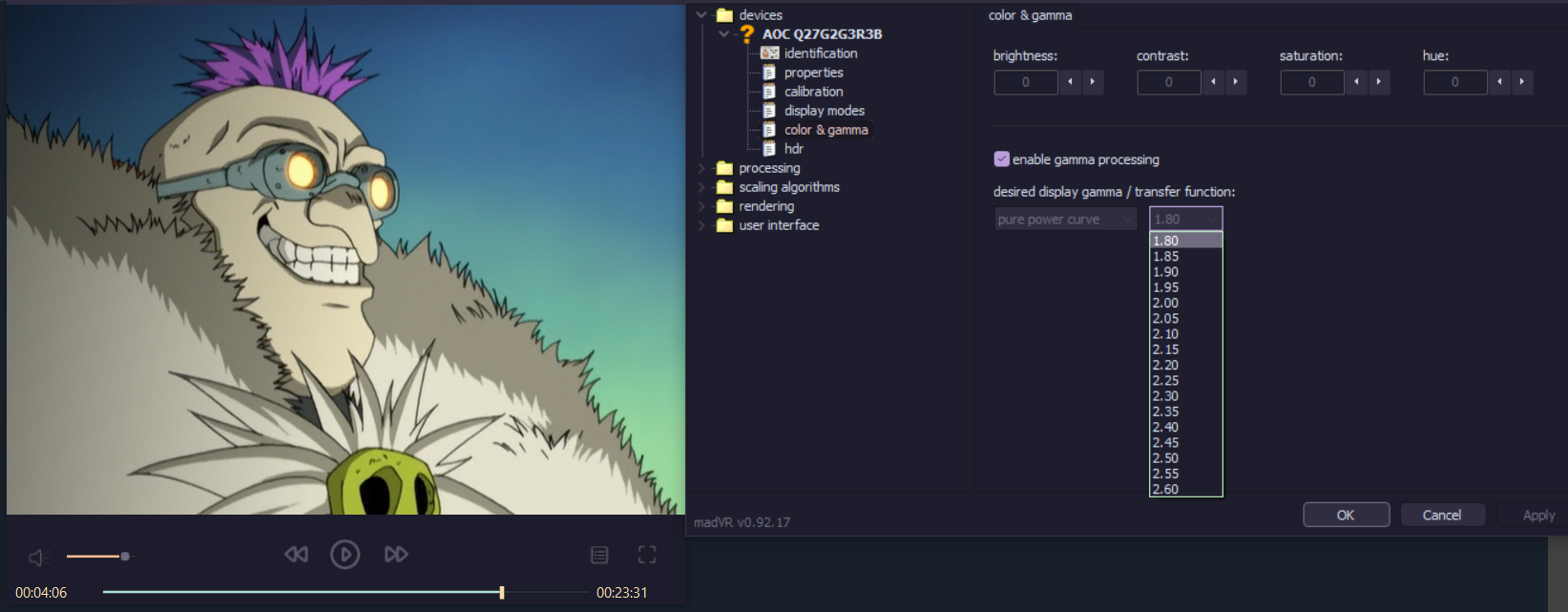
Task: Select the display modes tree item
Action: (825, 111)
